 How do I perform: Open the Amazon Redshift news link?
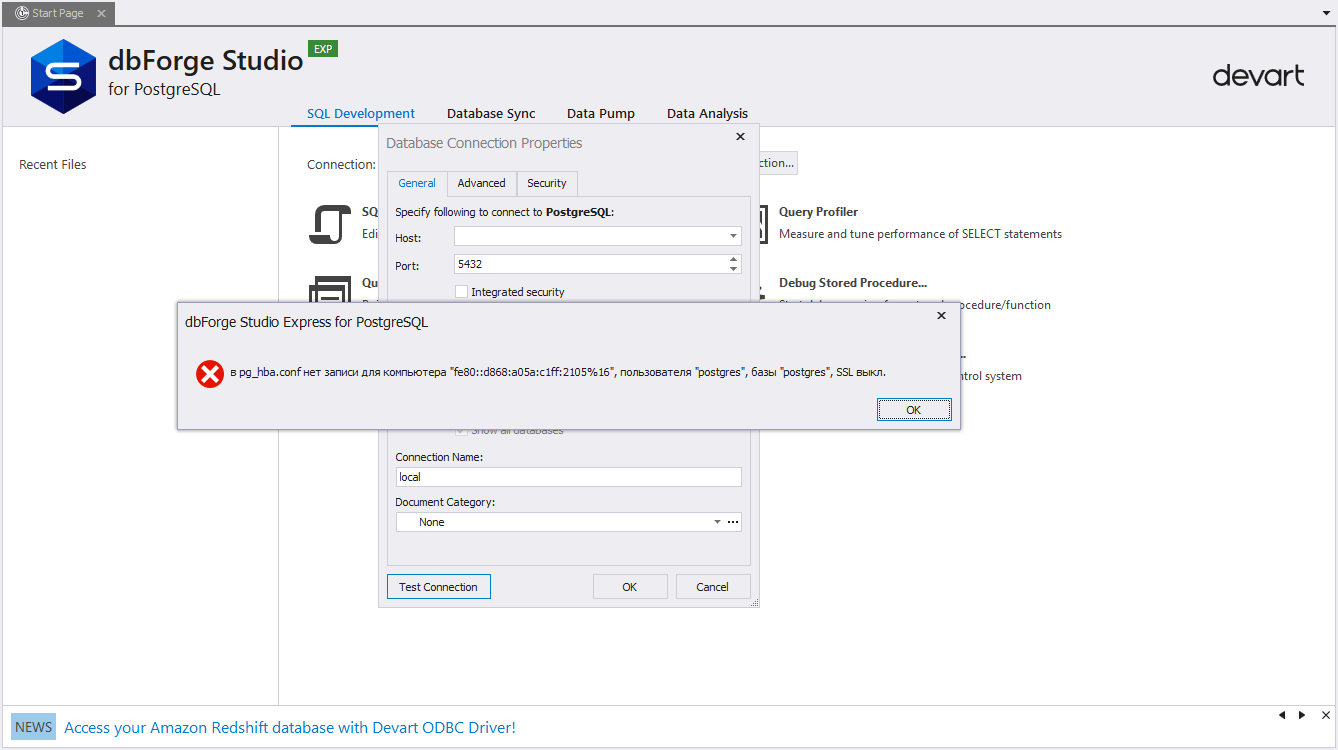(290, 728)
